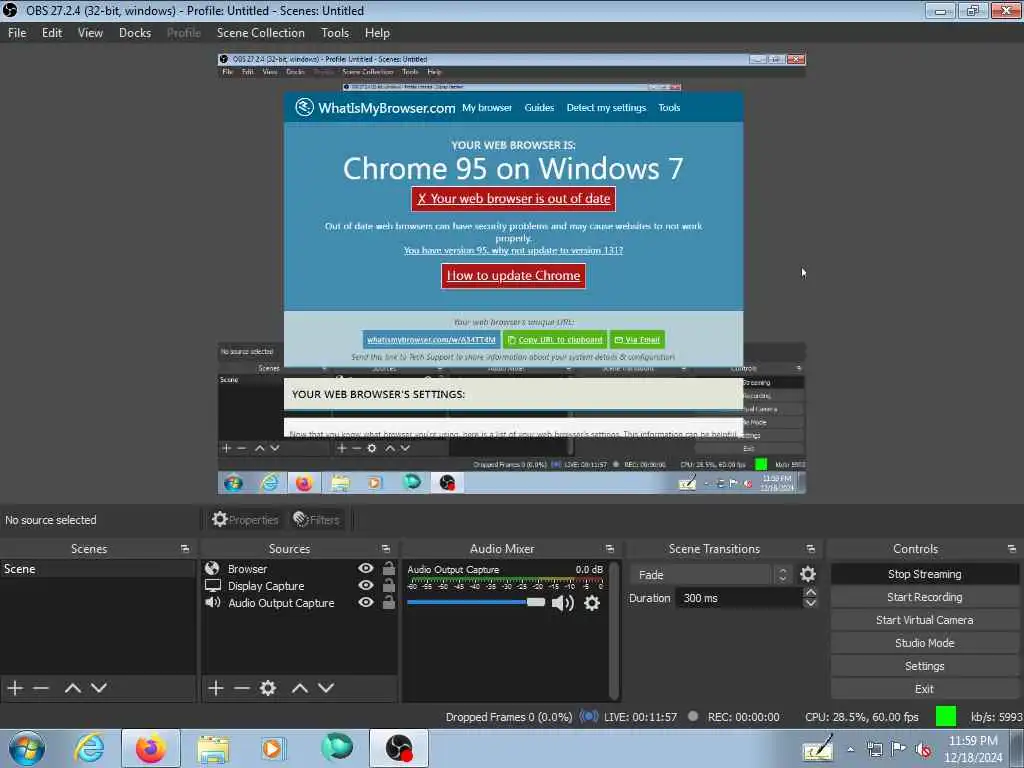Open the Tools menu

[335, 33]
